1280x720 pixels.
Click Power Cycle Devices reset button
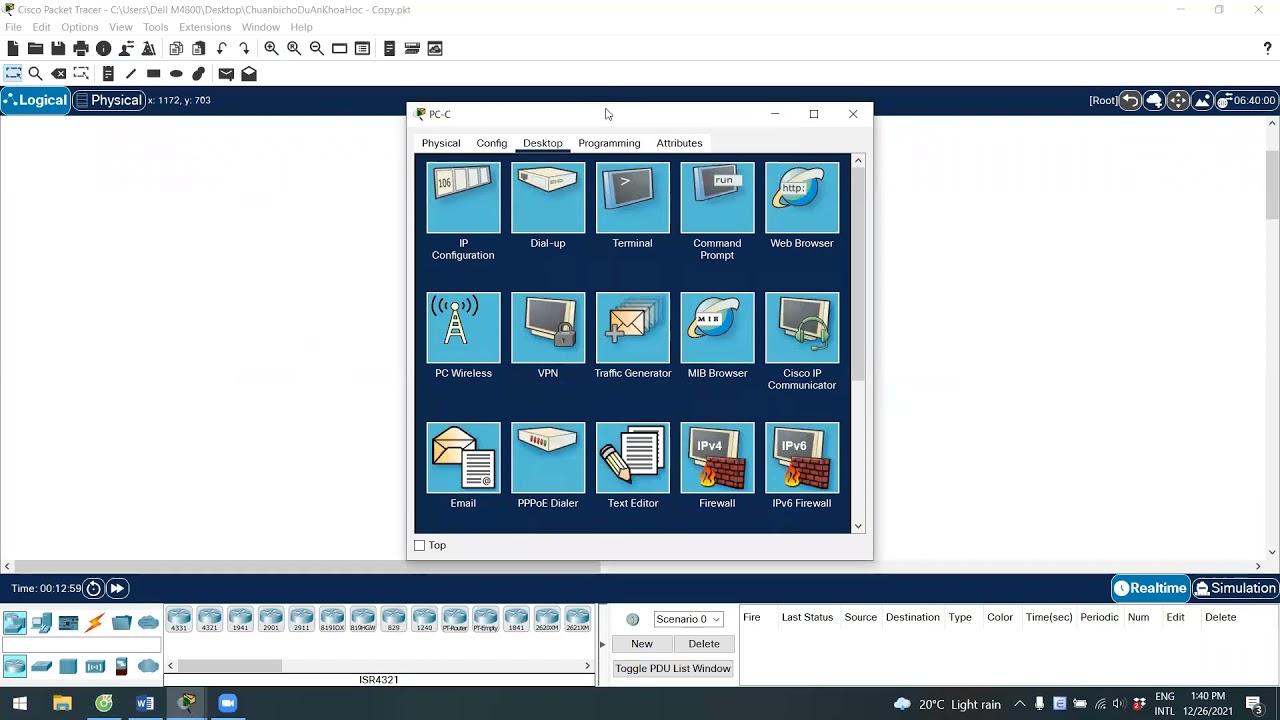tap(93, 588)
